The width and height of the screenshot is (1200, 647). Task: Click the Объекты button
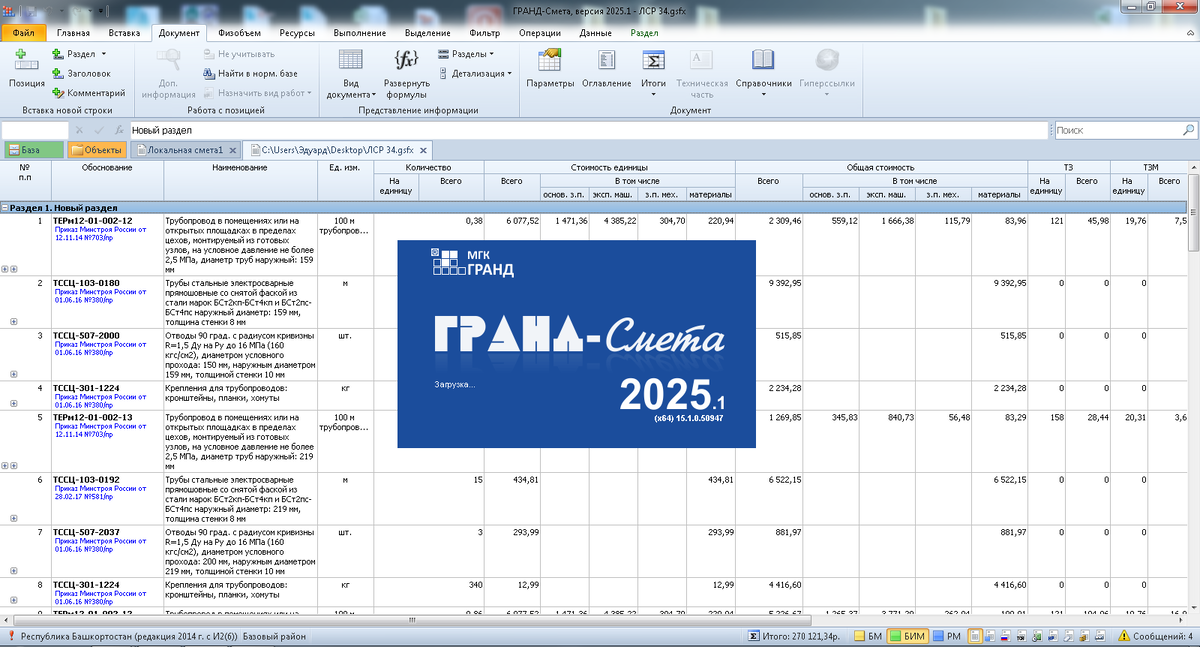point(96,150)
